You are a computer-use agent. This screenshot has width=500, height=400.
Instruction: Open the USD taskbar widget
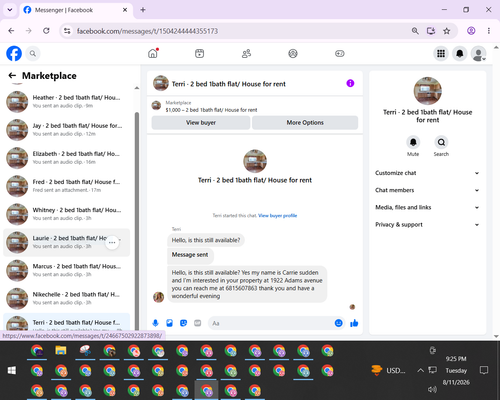point(388,370)
